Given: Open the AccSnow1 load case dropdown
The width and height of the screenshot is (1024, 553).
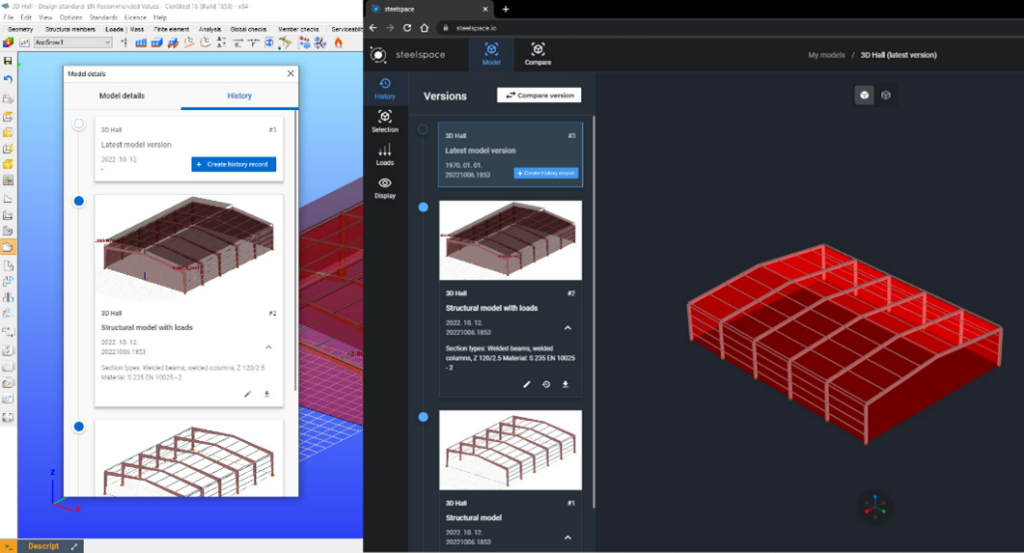Looking at the screenshot, I should tap(73, 42).
